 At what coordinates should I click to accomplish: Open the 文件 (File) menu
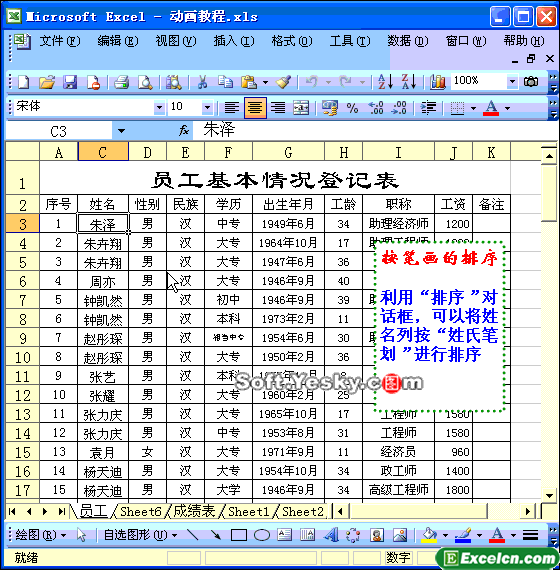[x=60, y=41]
